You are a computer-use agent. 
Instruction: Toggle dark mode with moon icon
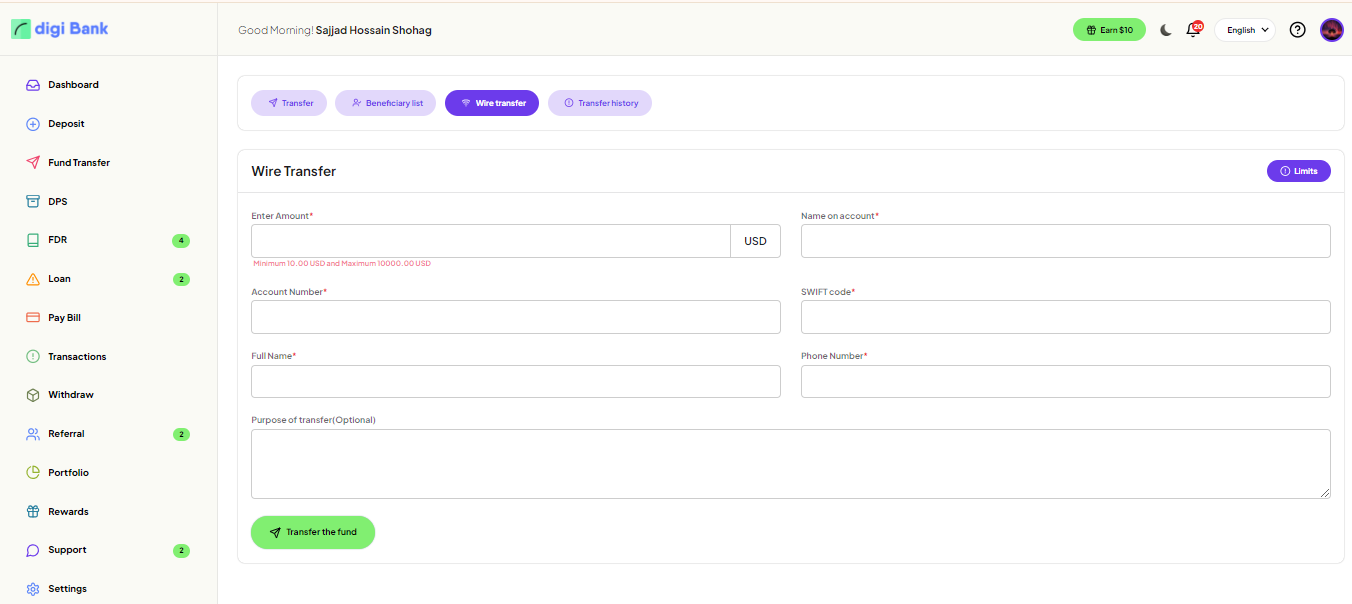pos(1166,30)
